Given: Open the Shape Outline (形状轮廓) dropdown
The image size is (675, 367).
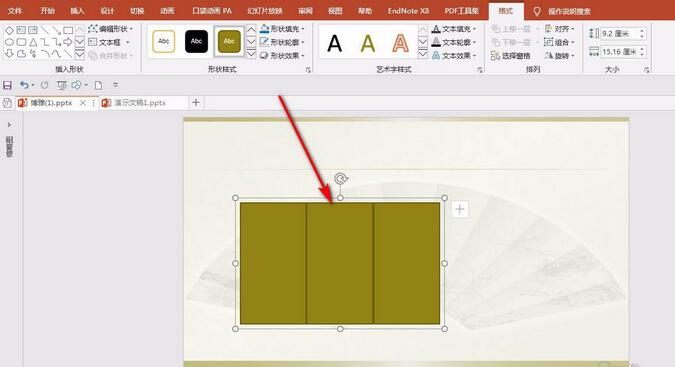Looking at the screenshot, I should tap(282, 42).
